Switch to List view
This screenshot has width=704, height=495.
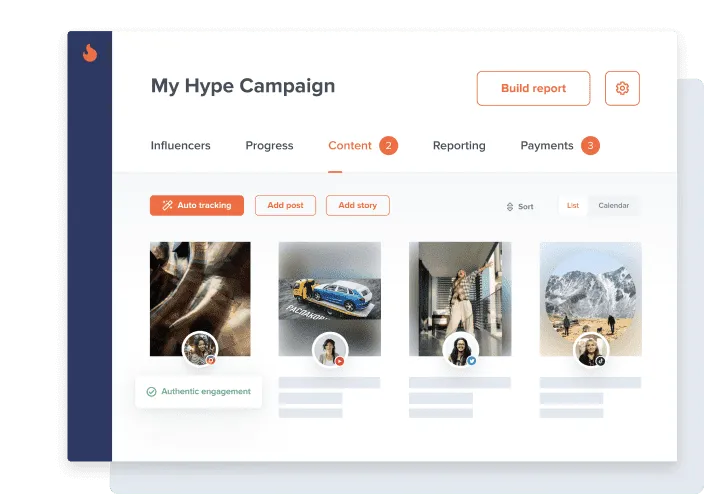572,206
